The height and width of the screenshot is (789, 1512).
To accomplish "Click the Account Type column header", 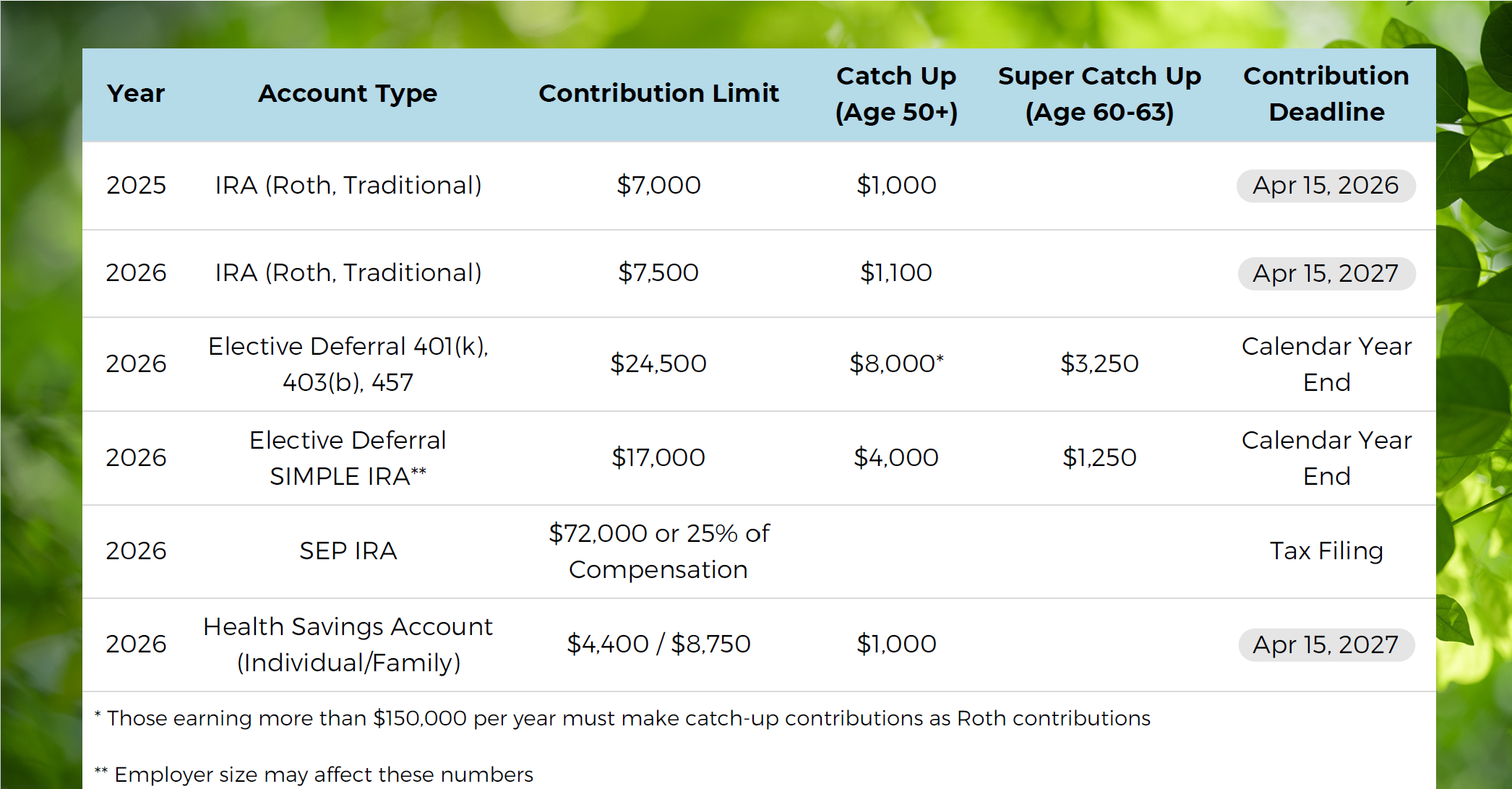I will click(348, 94).
